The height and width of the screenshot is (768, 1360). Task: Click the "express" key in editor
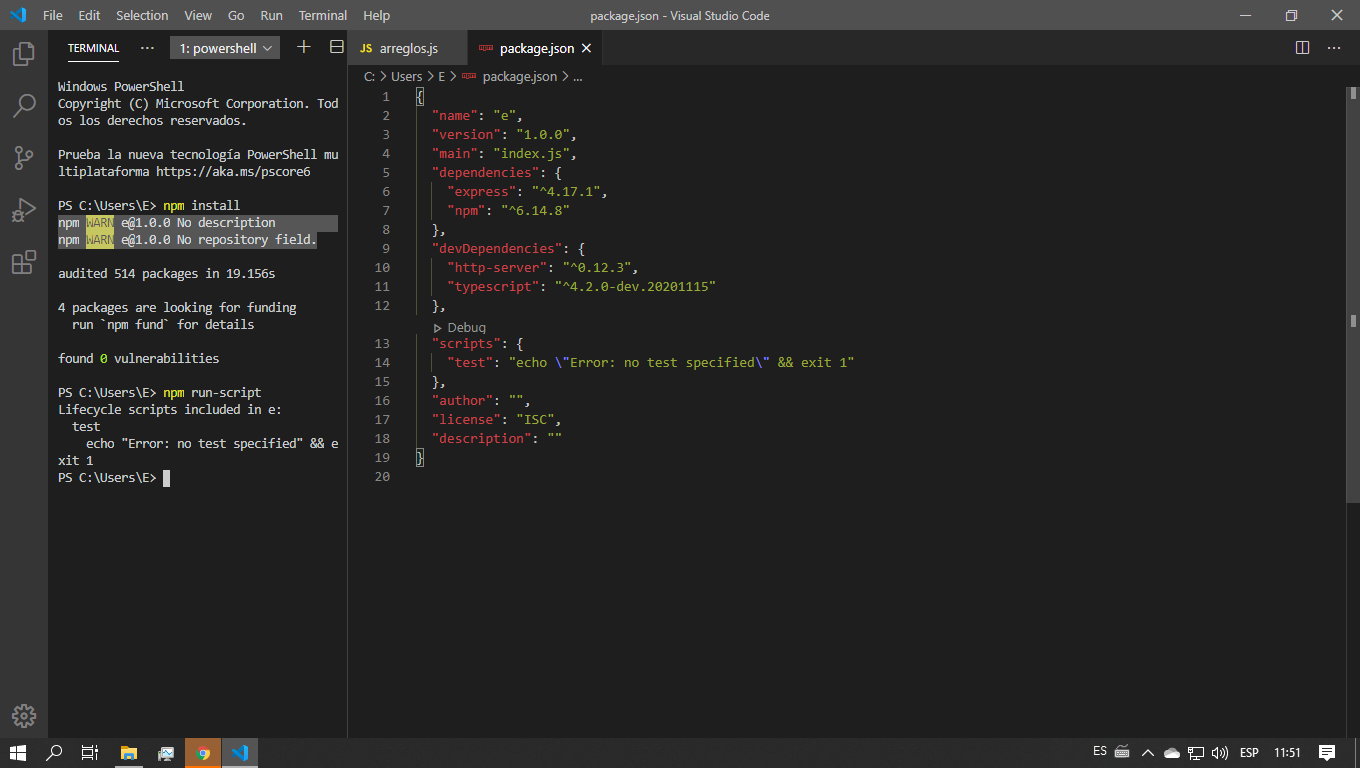[x=481, y=191]
